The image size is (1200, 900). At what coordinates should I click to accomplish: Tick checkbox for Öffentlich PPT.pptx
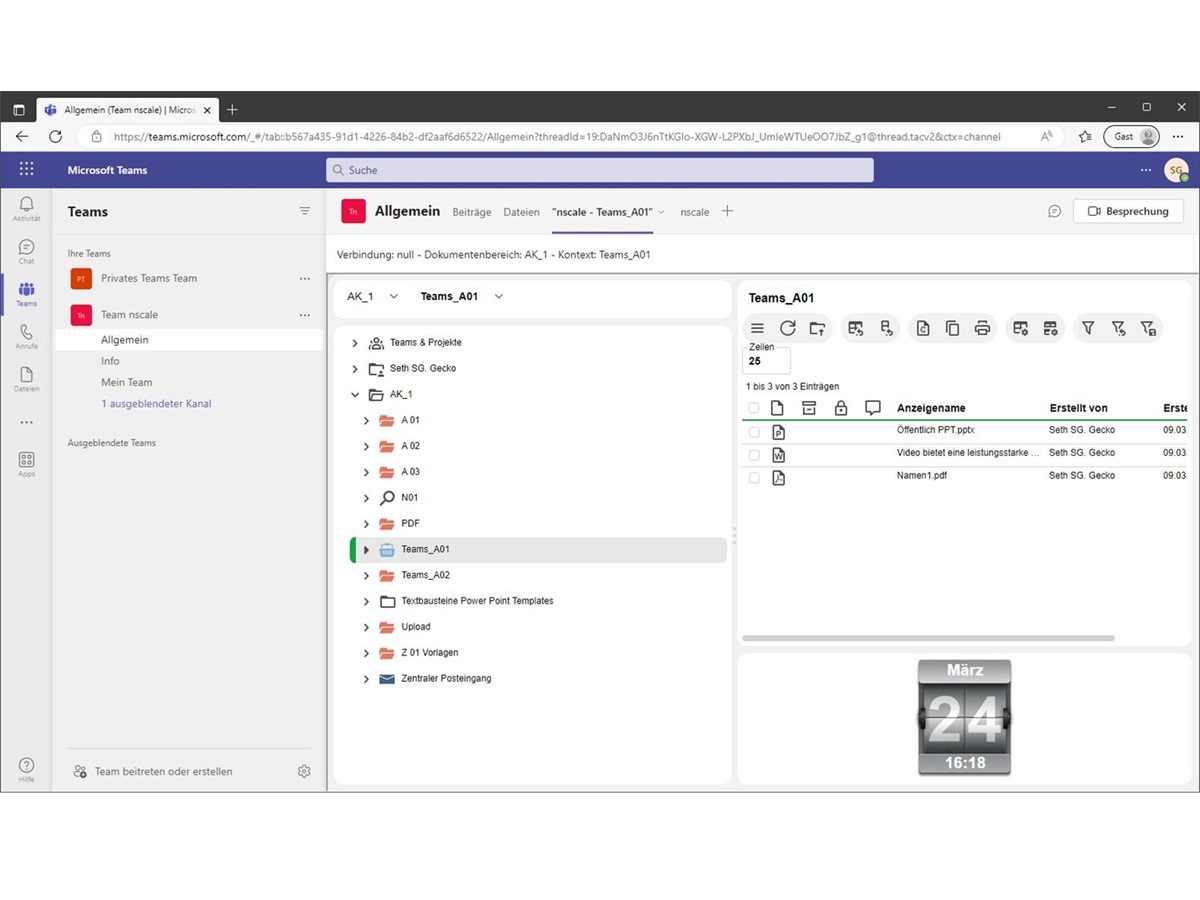[x=754, y=432]
